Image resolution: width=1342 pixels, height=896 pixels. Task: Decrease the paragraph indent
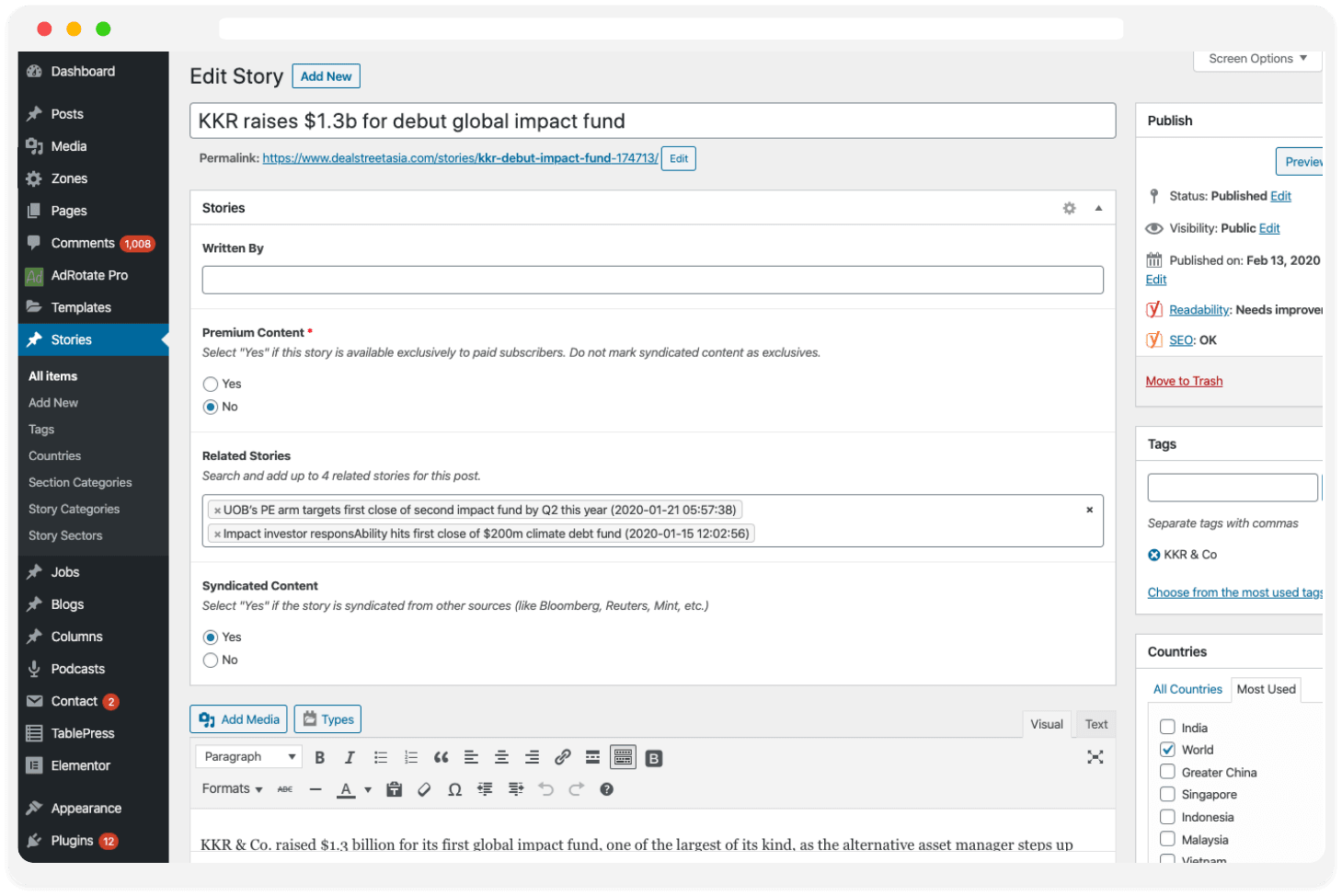tap(485, 789)
